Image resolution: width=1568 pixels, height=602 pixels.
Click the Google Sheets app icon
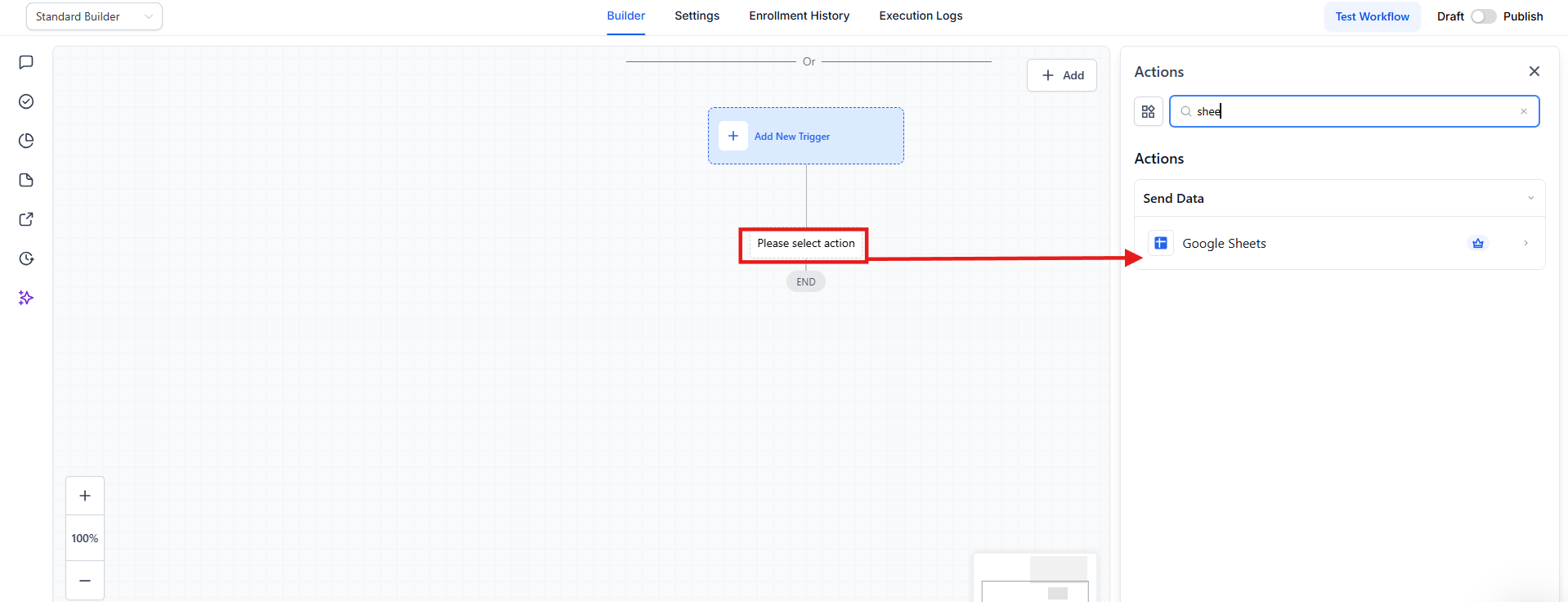[1161, 243]
